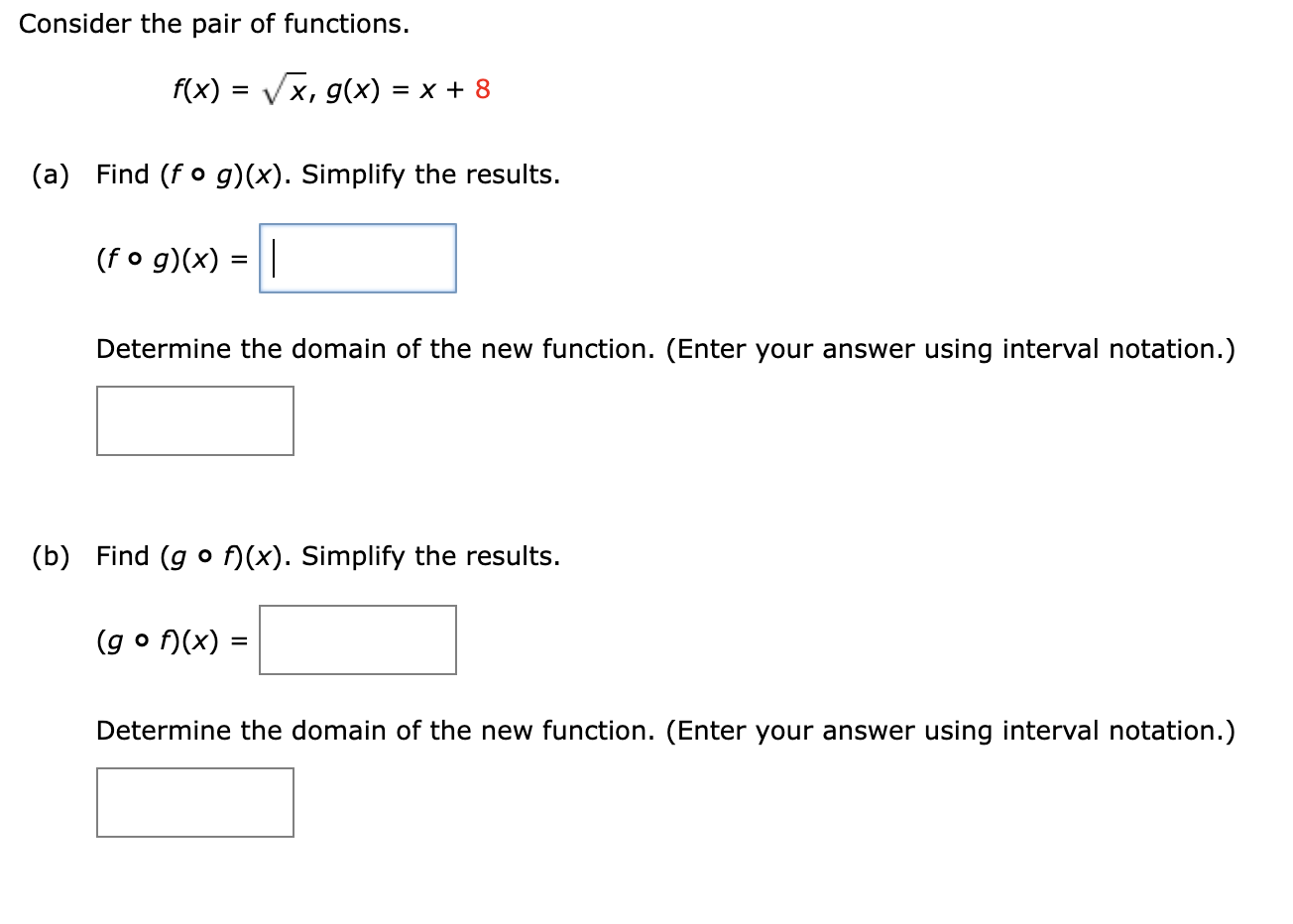The width and height of the screenshot is (1293, 924).
Task: Click the part (b) section label
Action: [52, 555]
